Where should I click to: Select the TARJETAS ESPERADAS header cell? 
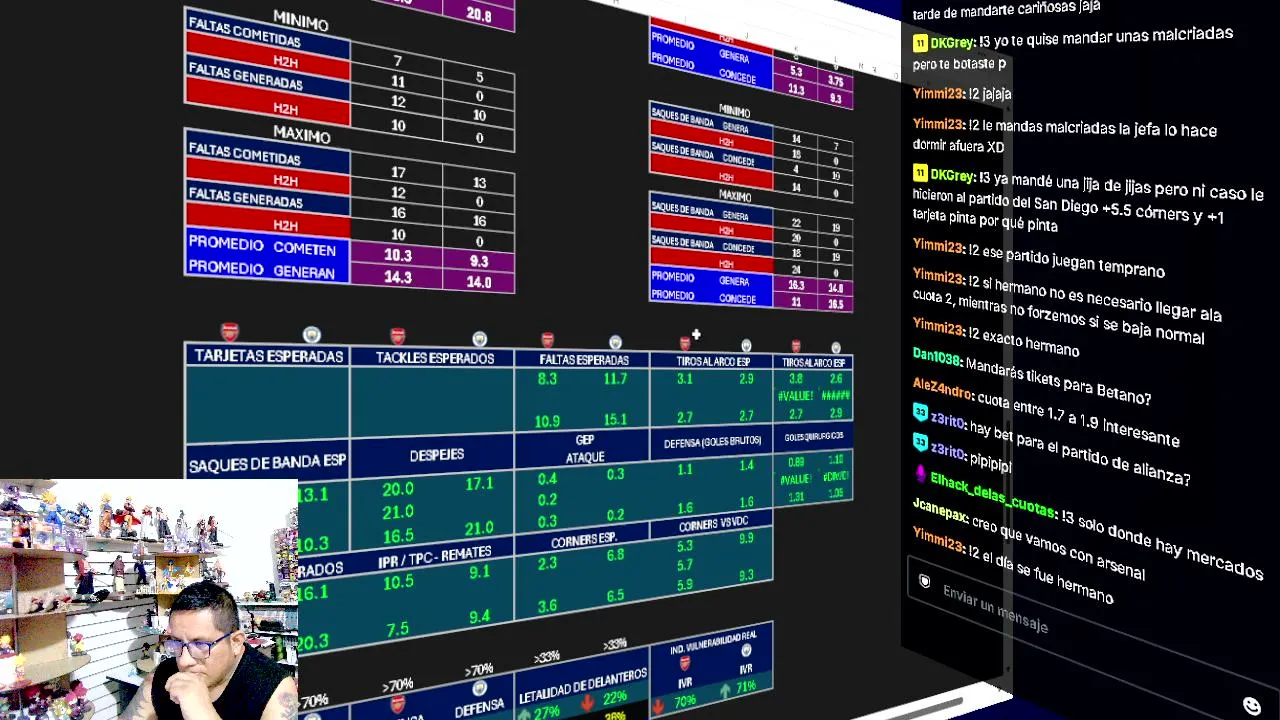[x=268, y=356]
